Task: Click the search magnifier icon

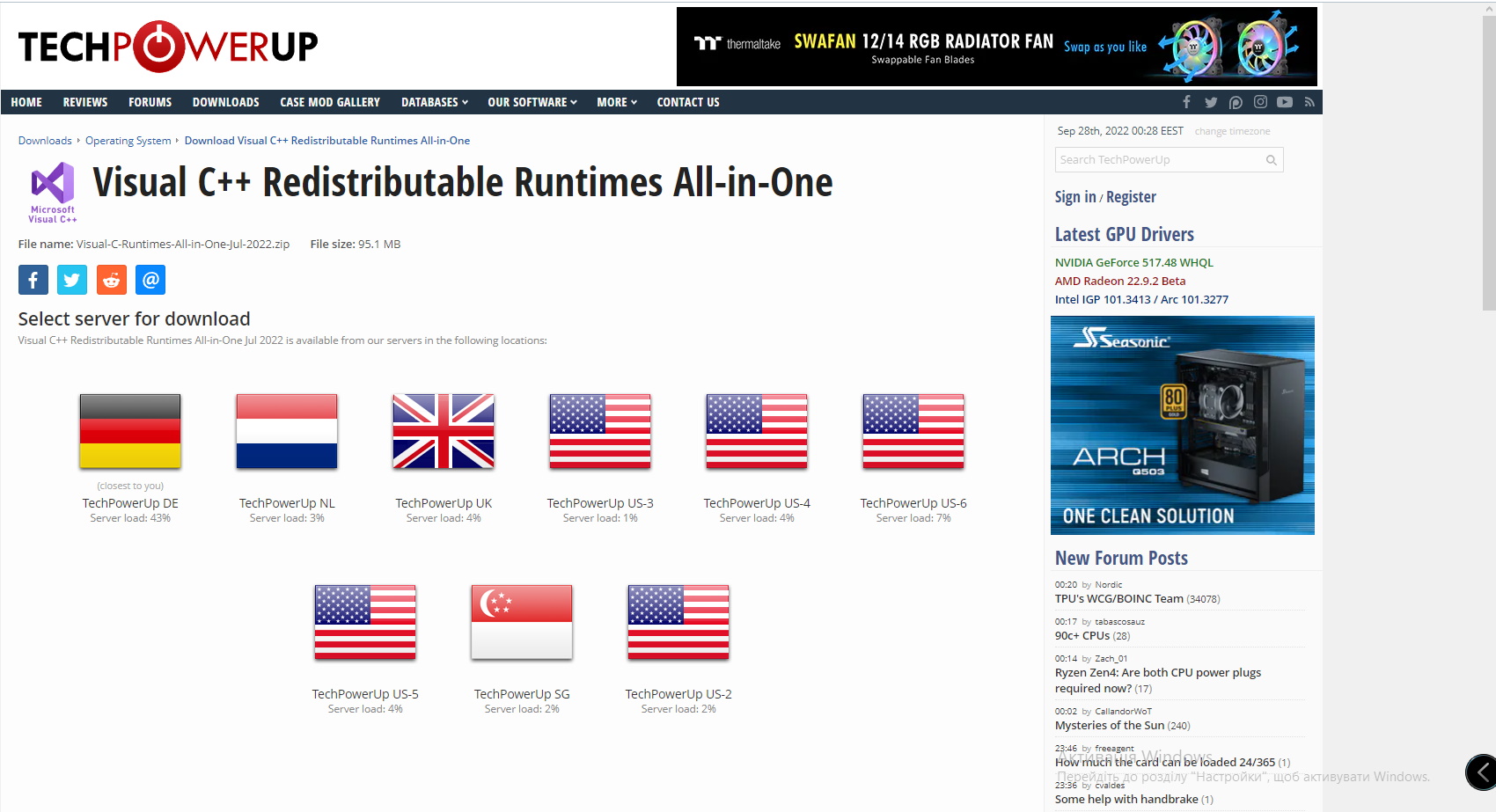Action: (1271, 160)
